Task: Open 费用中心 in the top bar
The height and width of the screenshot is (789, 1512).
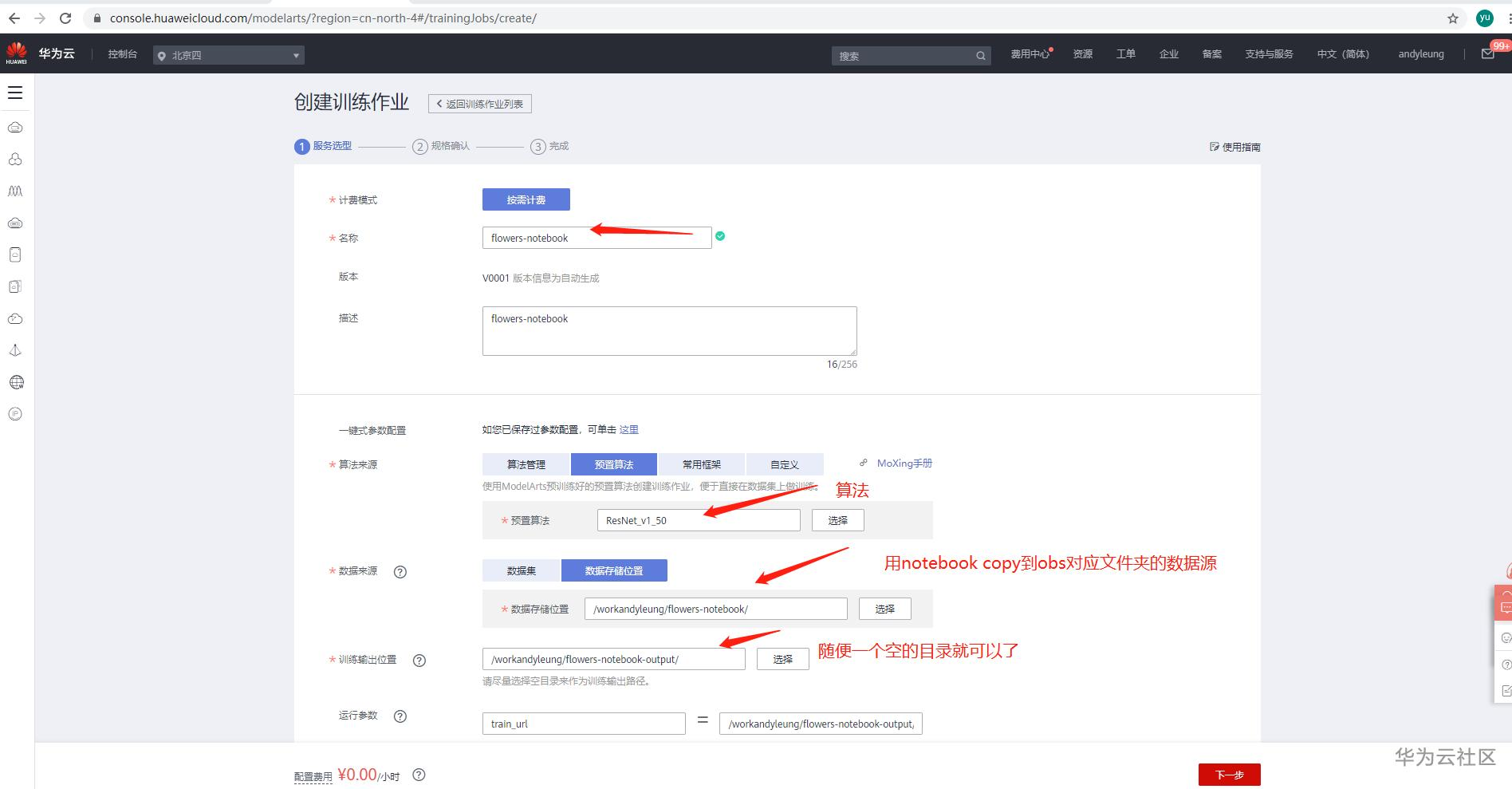Action: 1030,54
